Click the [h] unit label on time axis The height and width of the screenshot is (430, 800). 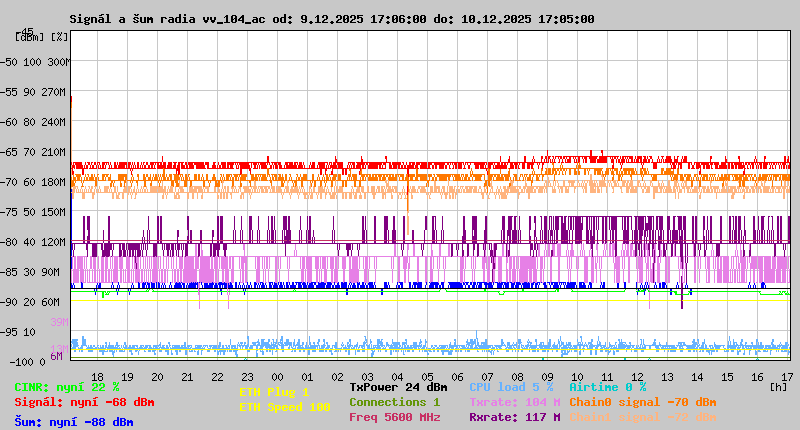778,386
